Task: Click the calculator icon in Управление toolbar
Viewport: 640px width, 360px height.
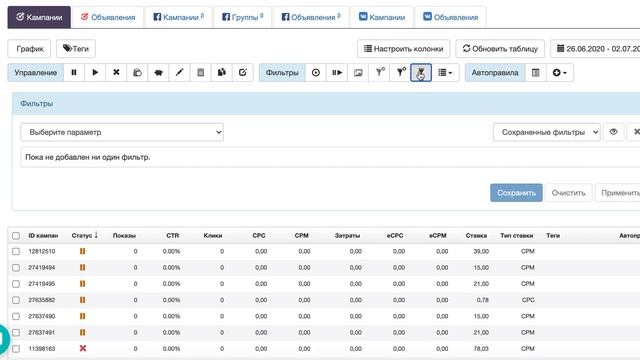Action: pos(200,73)
